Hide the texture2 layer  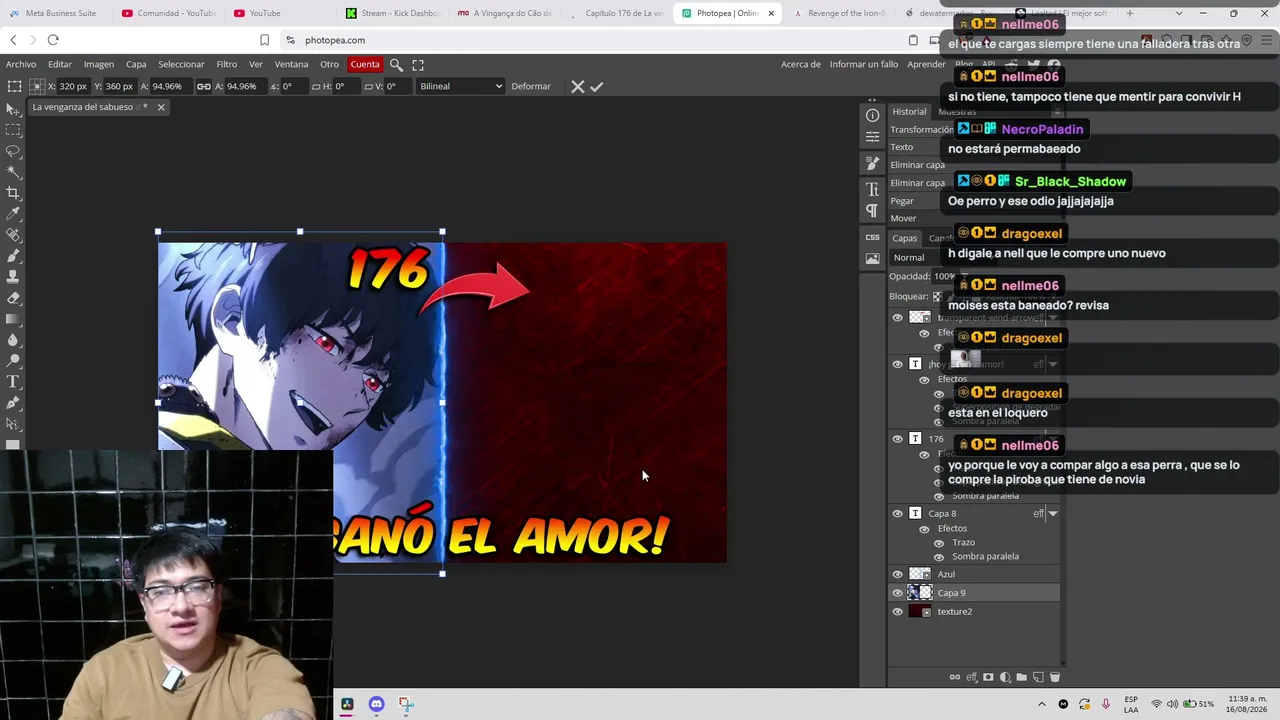tap(897, 612)
